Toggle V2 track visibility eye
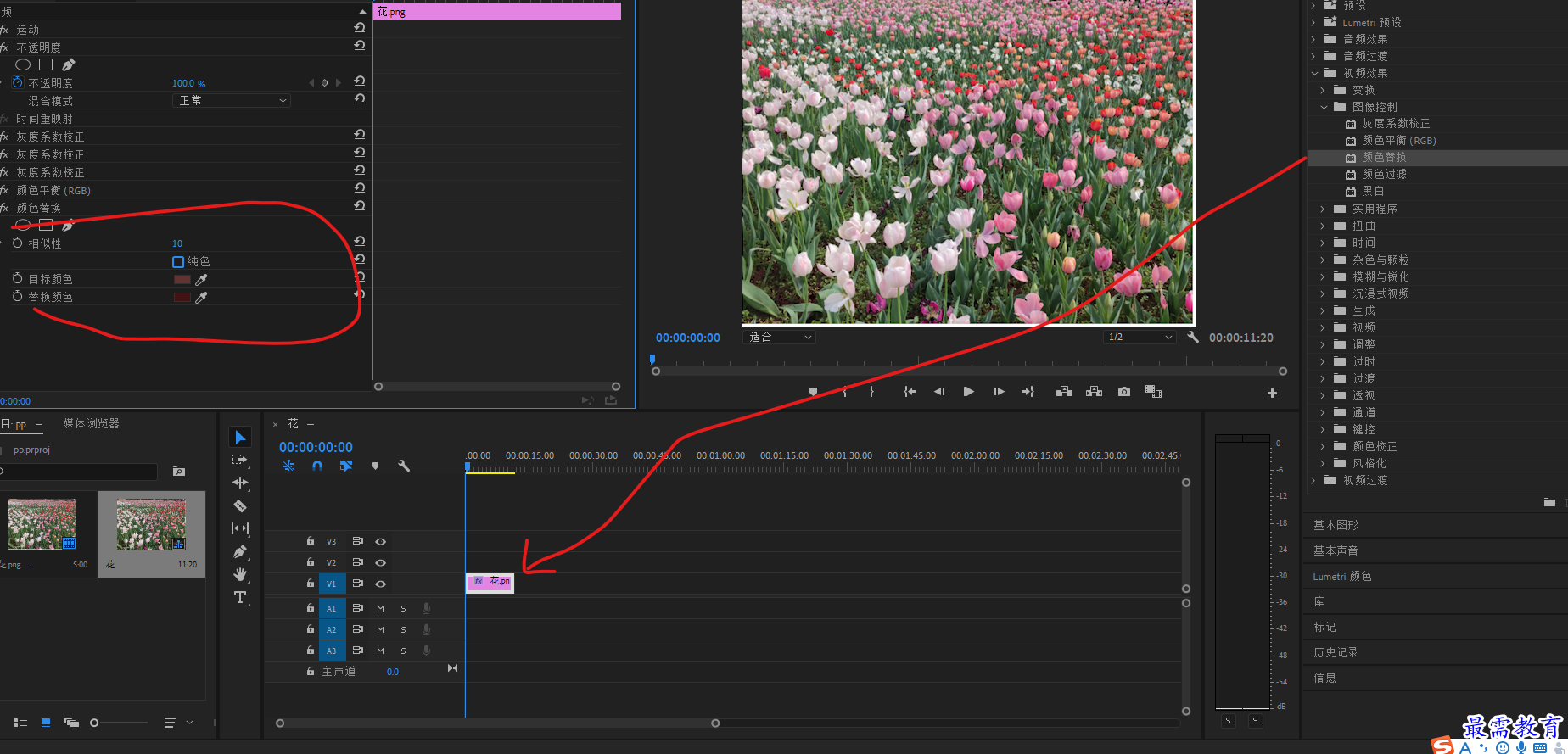 coord(381,562)
